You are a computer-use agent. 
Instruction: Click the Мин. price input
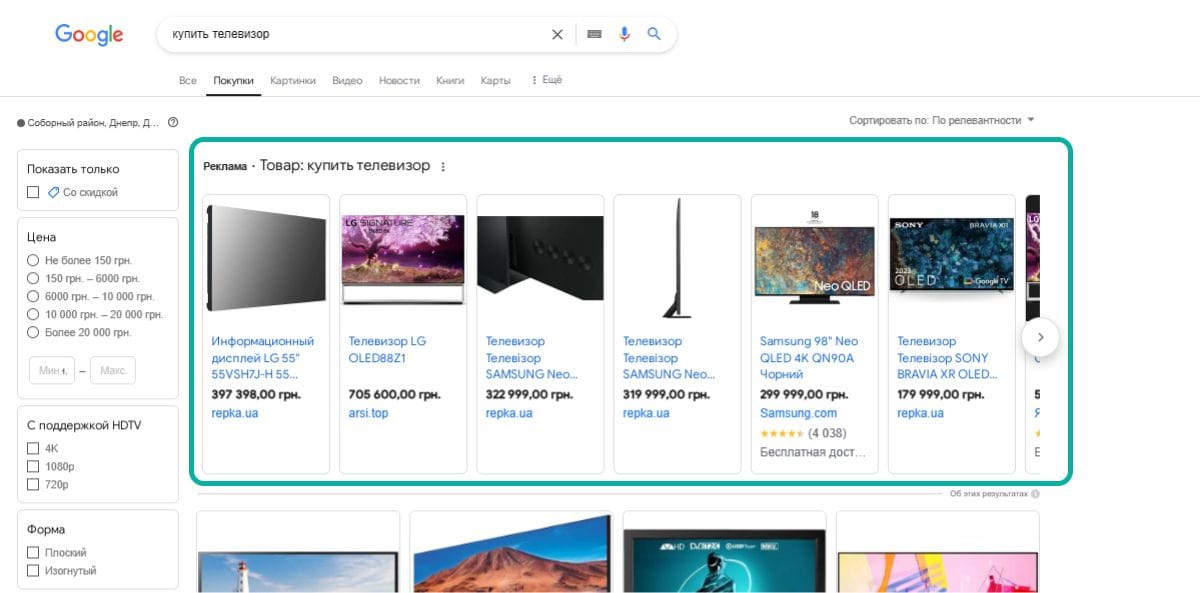tap(52, 371)
